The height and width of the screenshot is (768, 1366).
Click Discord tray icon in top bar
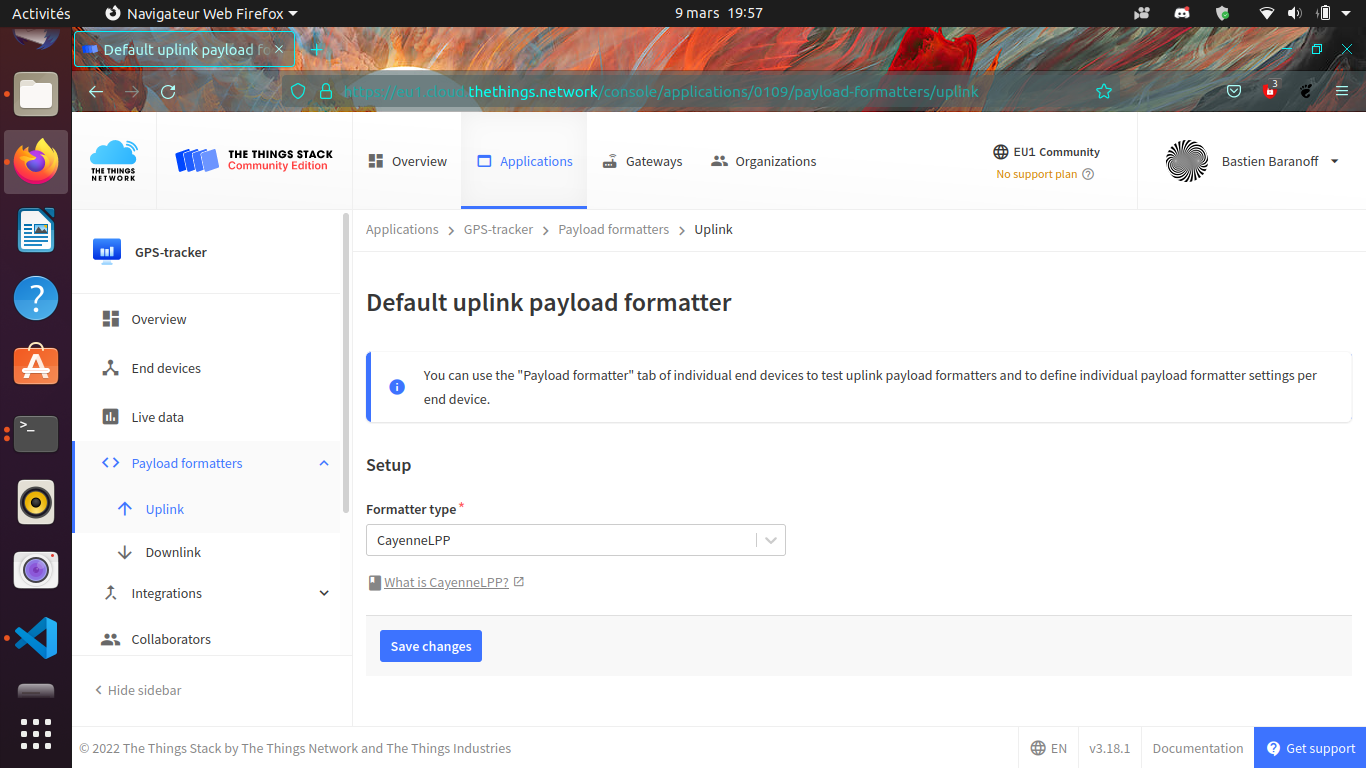(x=1181, y=13)
